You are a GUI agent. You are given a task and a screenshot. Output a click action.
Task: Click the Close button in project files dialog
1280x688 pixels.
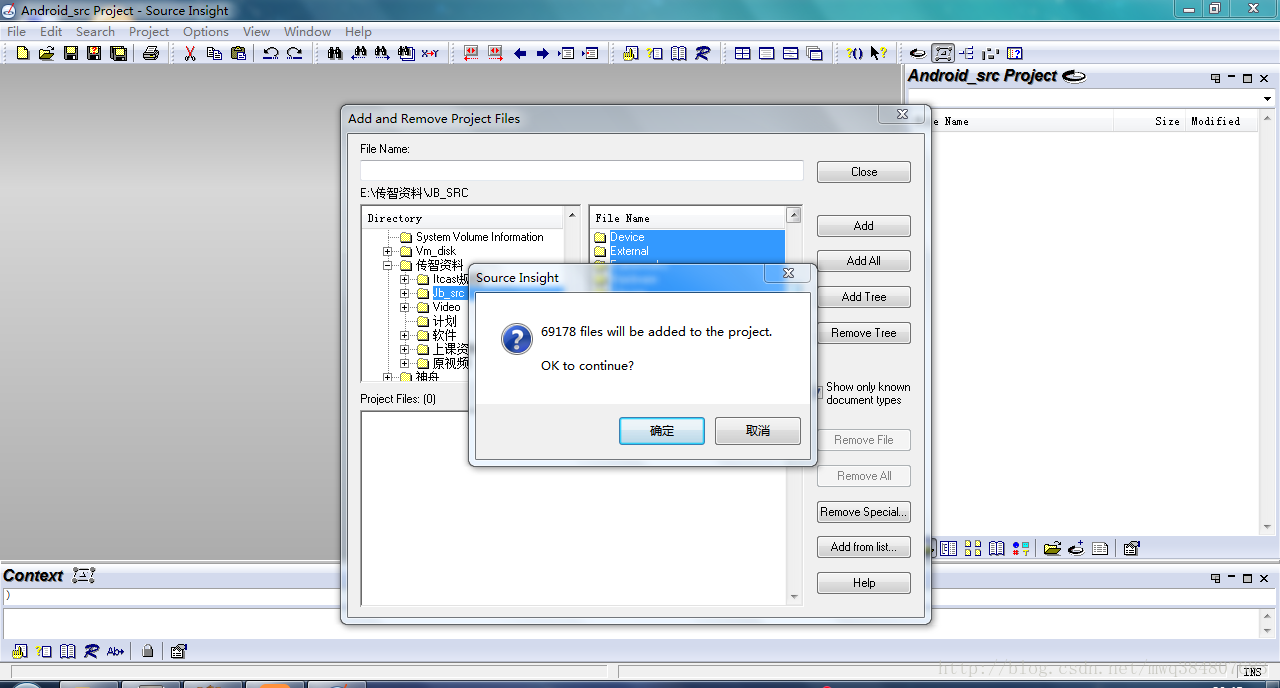tap(864, 172)
